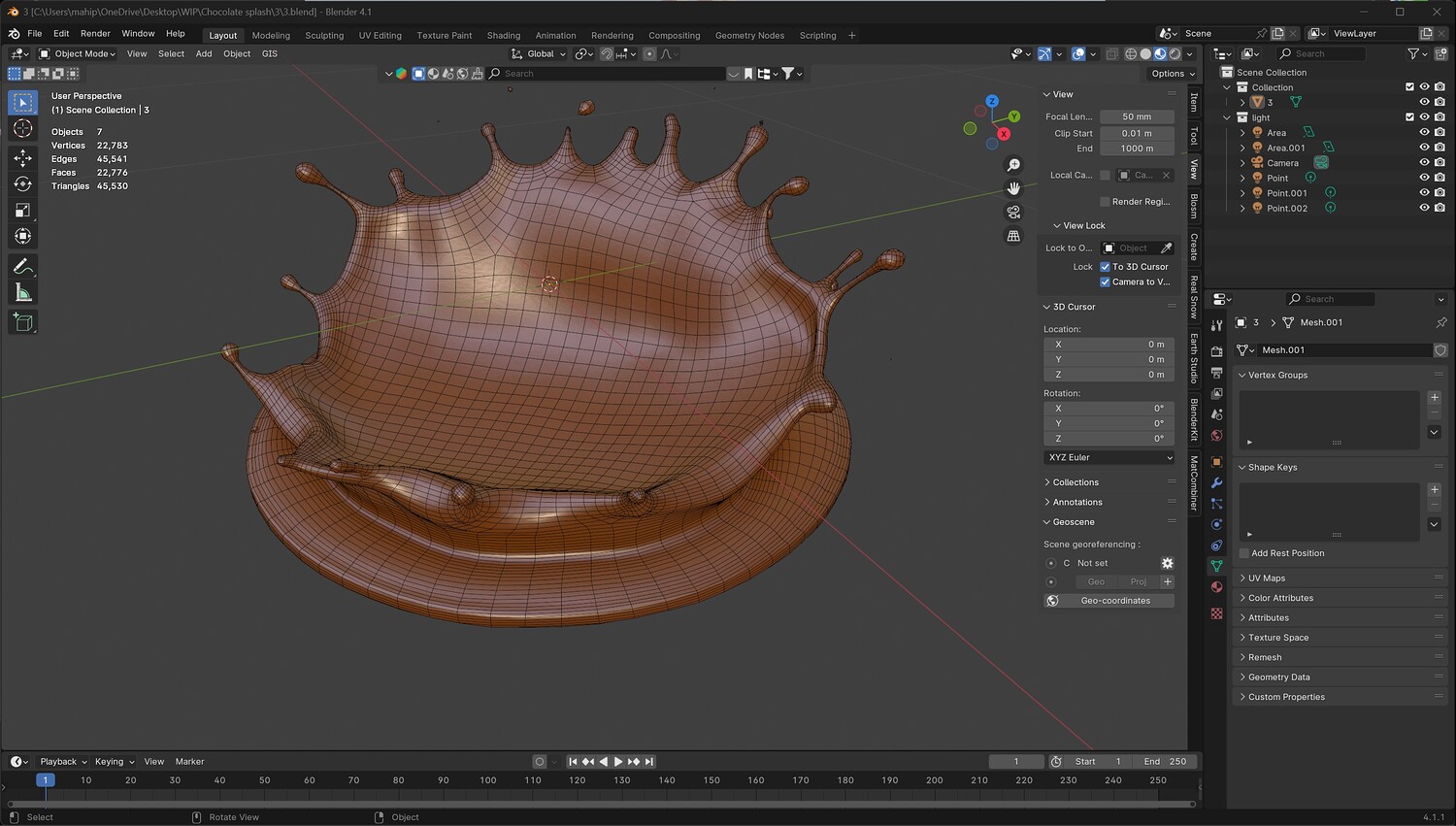Switch to the Sculpting workspace tab
Image resolution: width=1456 pixels, height=826 pixels.
324,35
